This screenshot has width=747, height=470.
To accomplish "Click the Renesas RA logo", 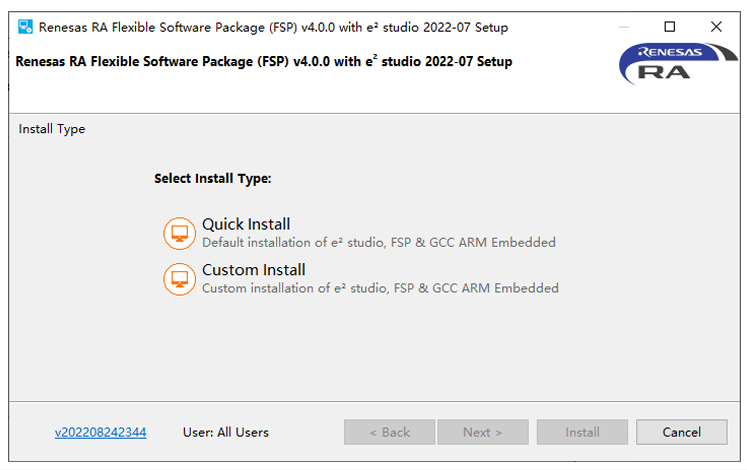I will [677, 63].
